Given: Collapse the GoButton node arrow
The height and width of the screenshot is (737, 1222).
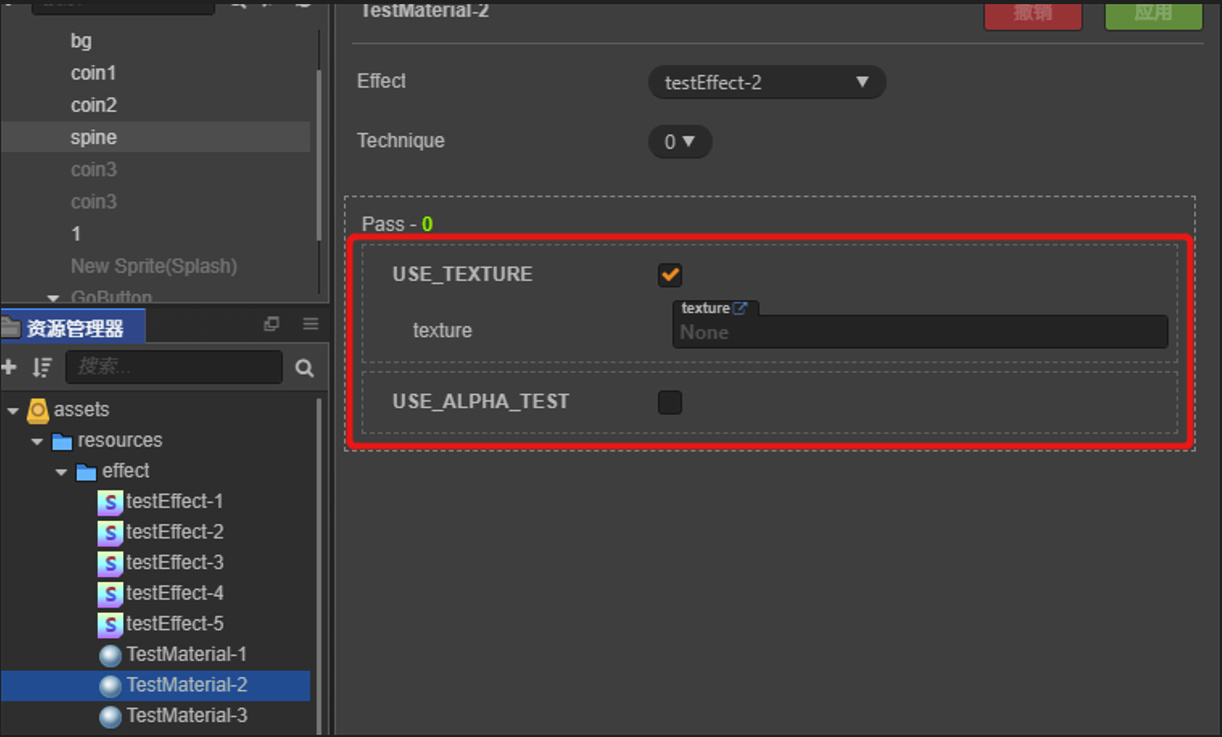Looking at the screenshot, I should (x=53, y=297).
